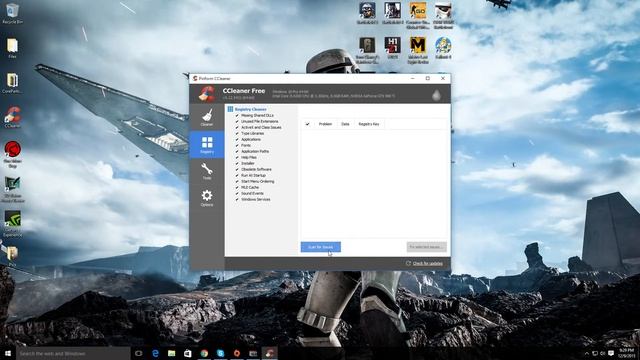Launch Star Wars Battlefront stormtrooper shortcut
The image size is (640, 360).
click(443, 16)
